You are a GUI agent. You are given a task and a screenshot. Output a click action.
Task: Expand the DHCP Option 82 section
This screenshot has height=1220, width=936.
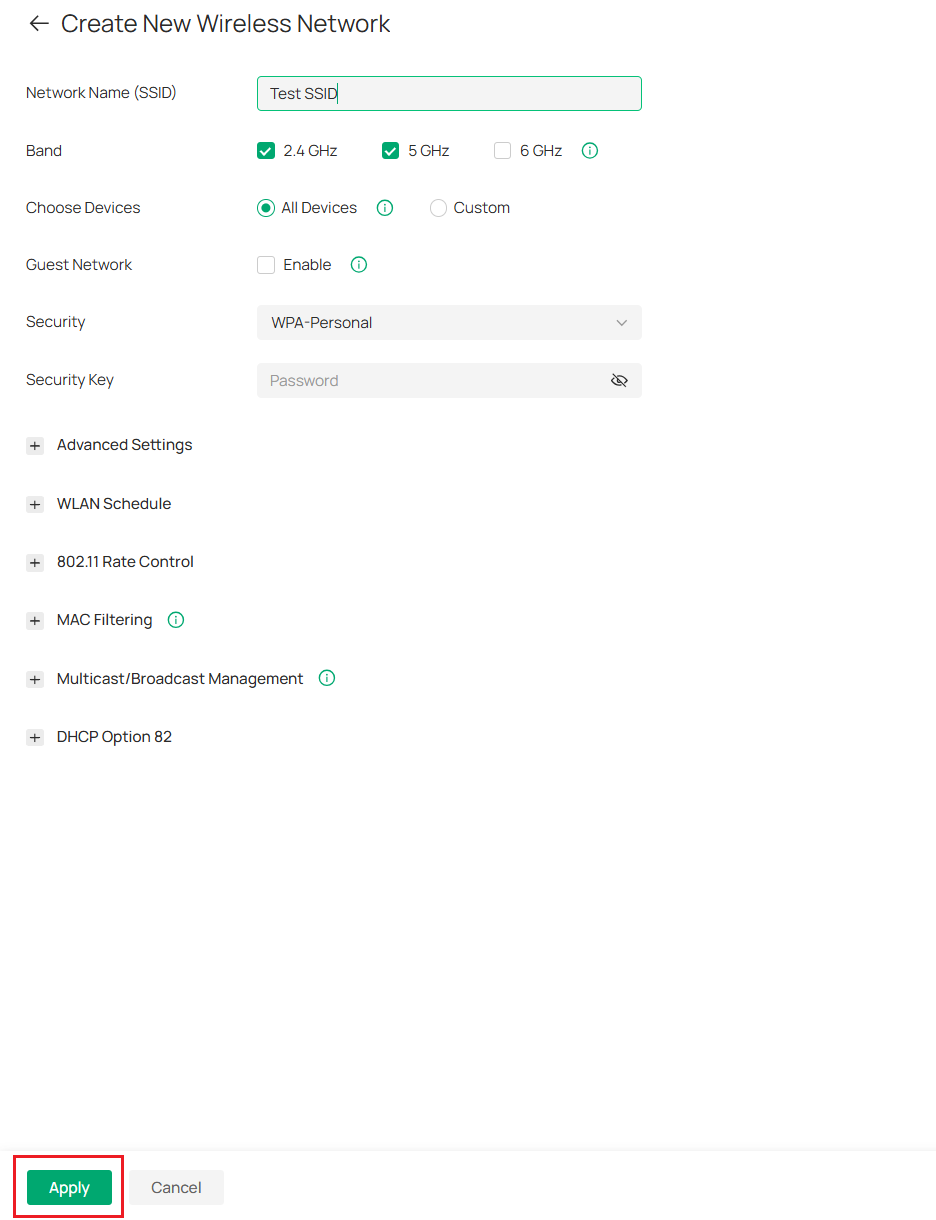tap(35, 738)
